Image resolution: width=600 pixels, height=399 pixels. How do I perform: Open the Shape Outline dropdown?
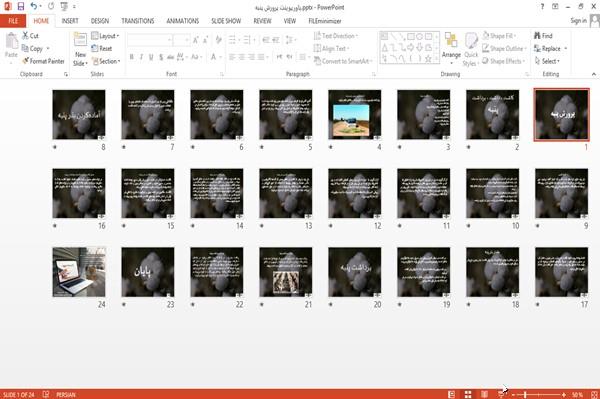click(504, 48)
